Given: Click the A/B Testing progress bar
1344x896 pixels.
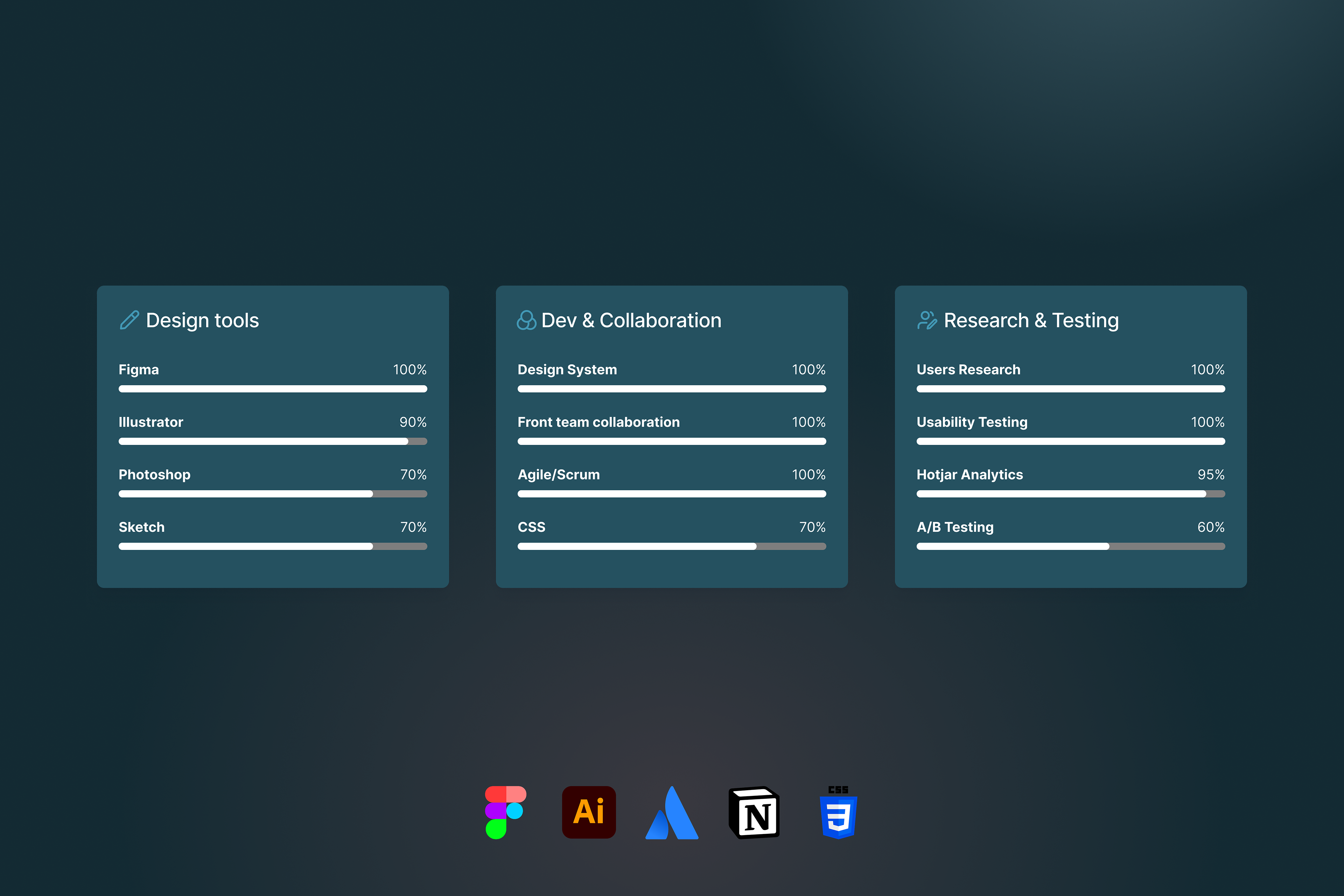Looking at the screenshot, I should point(1070,546).
